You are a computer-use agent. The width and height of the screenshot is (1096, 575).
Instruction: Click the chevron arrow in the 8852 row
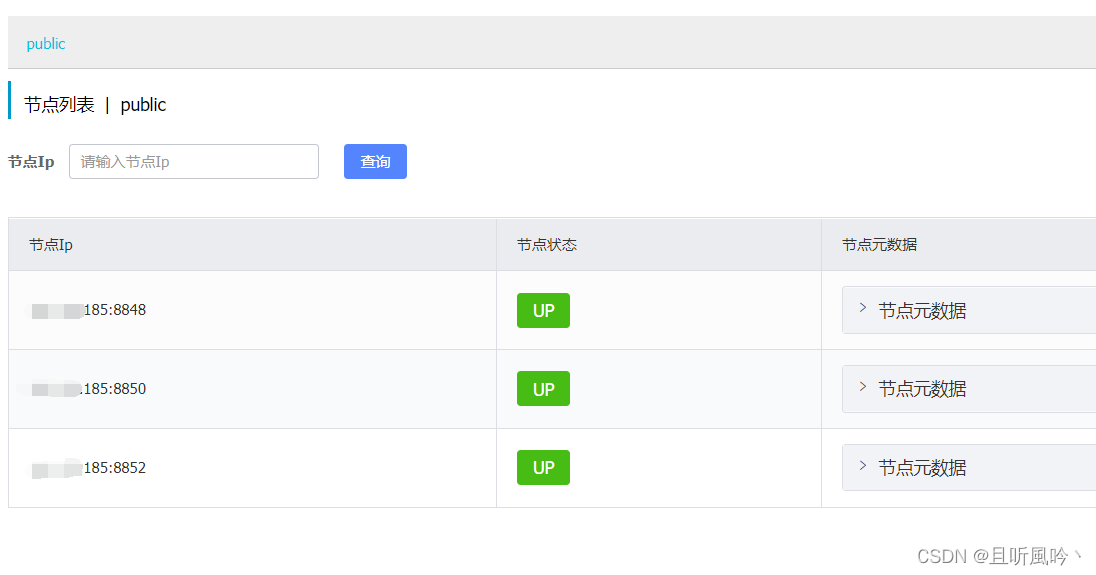(863, 466)
